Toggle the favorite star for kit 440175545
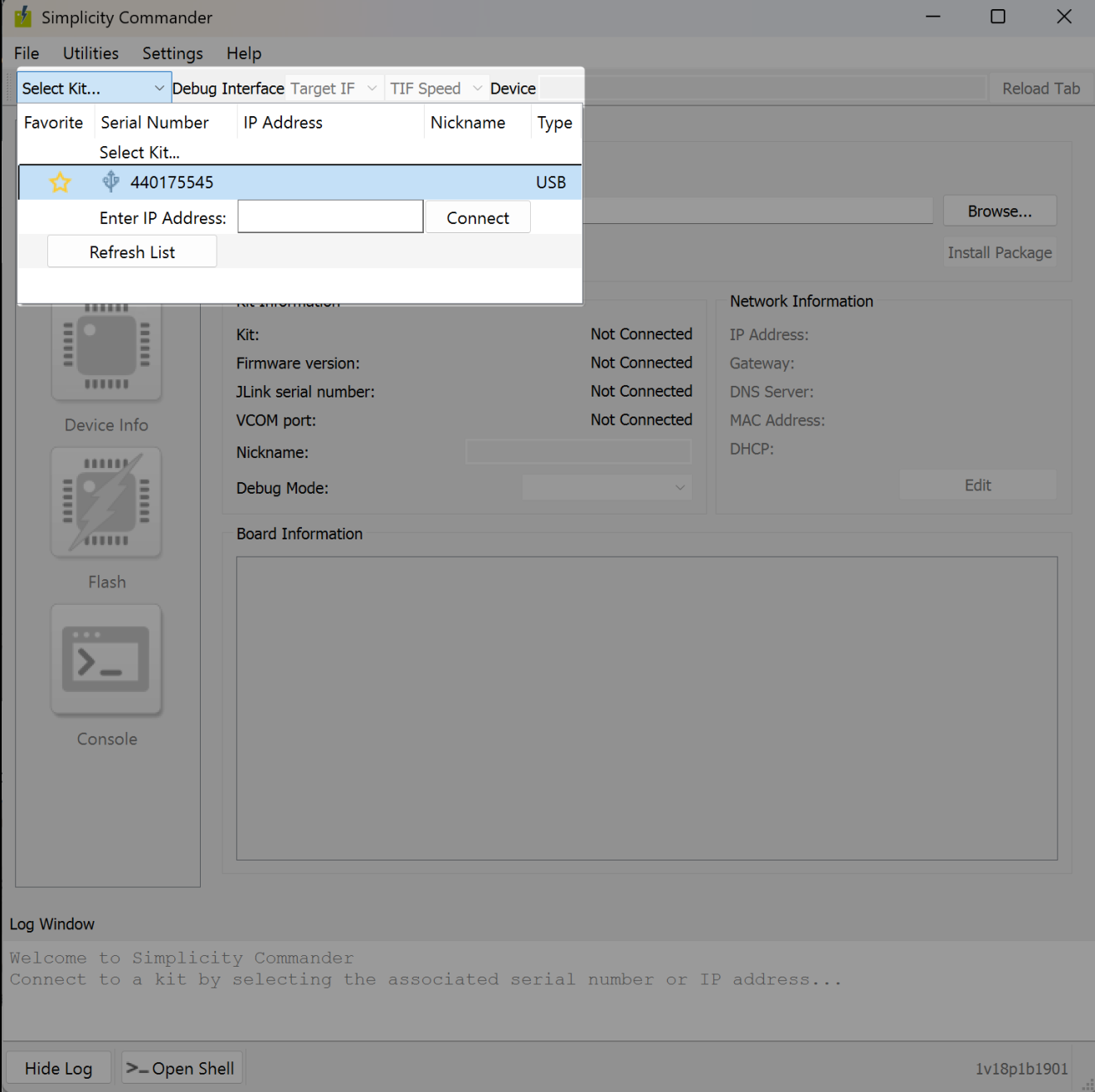 (x=60, y=183)
